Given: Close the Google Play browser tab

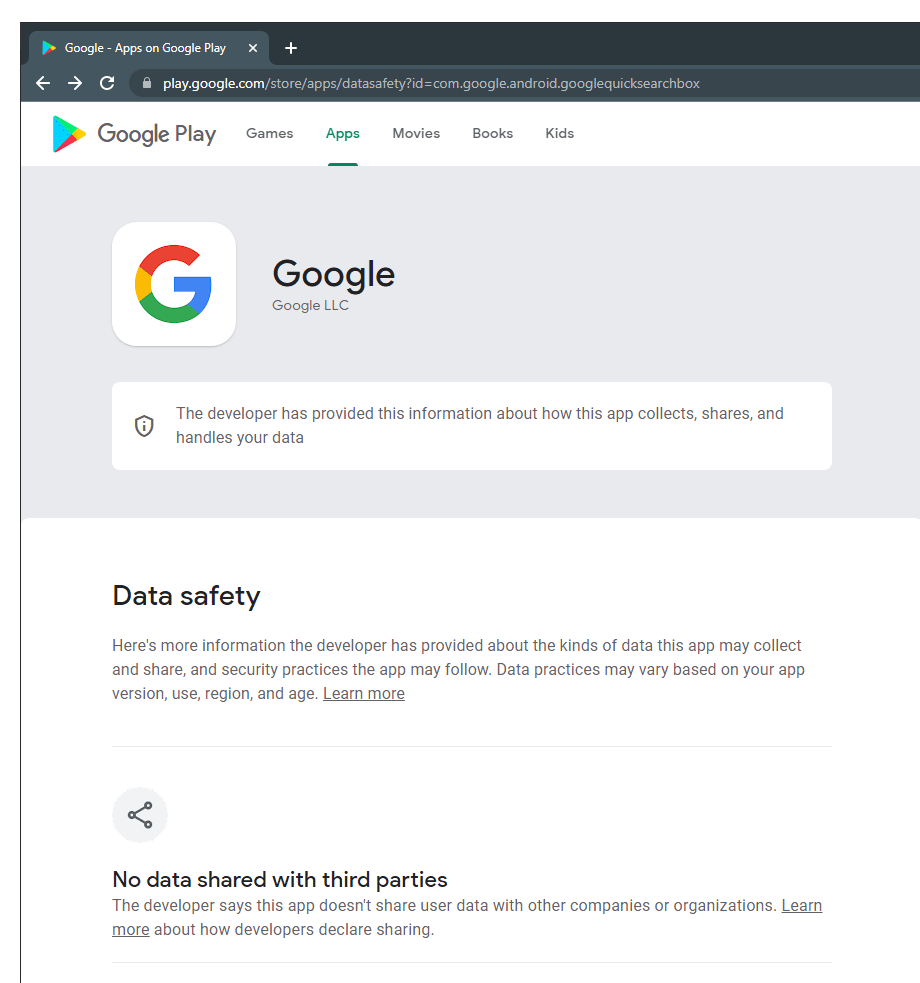Looking at the screenshot, I should pyautogui.click(x=253, y=48).
